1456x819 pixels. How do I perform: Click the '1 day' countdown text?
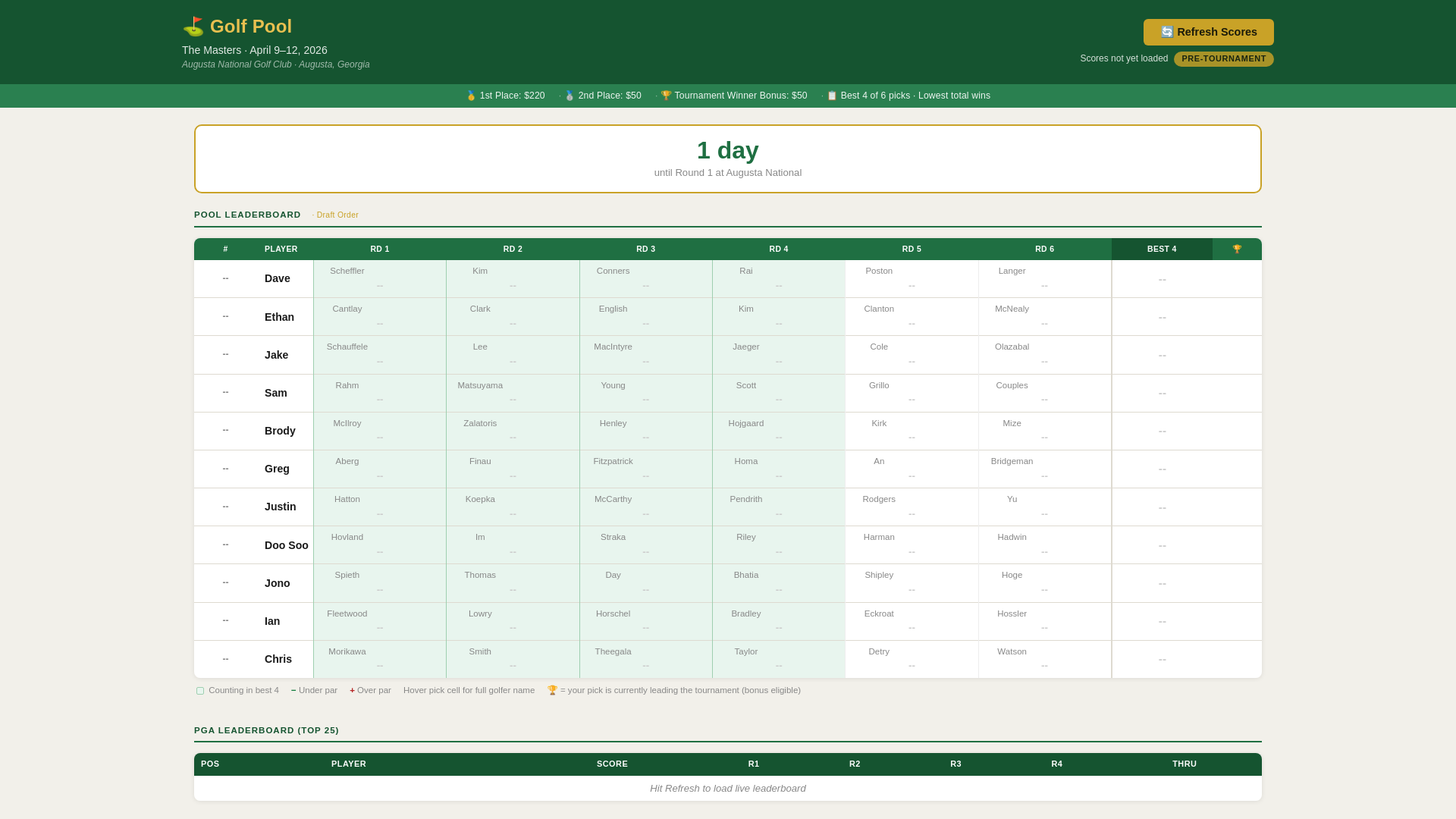(728, 150)
